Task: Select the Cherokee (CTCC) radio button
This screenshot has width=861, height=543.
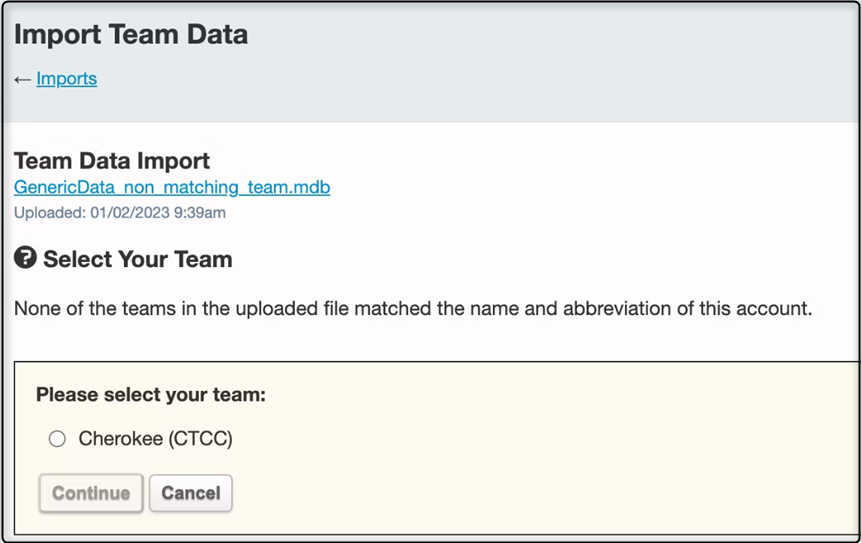Action: tap(57, 438)
